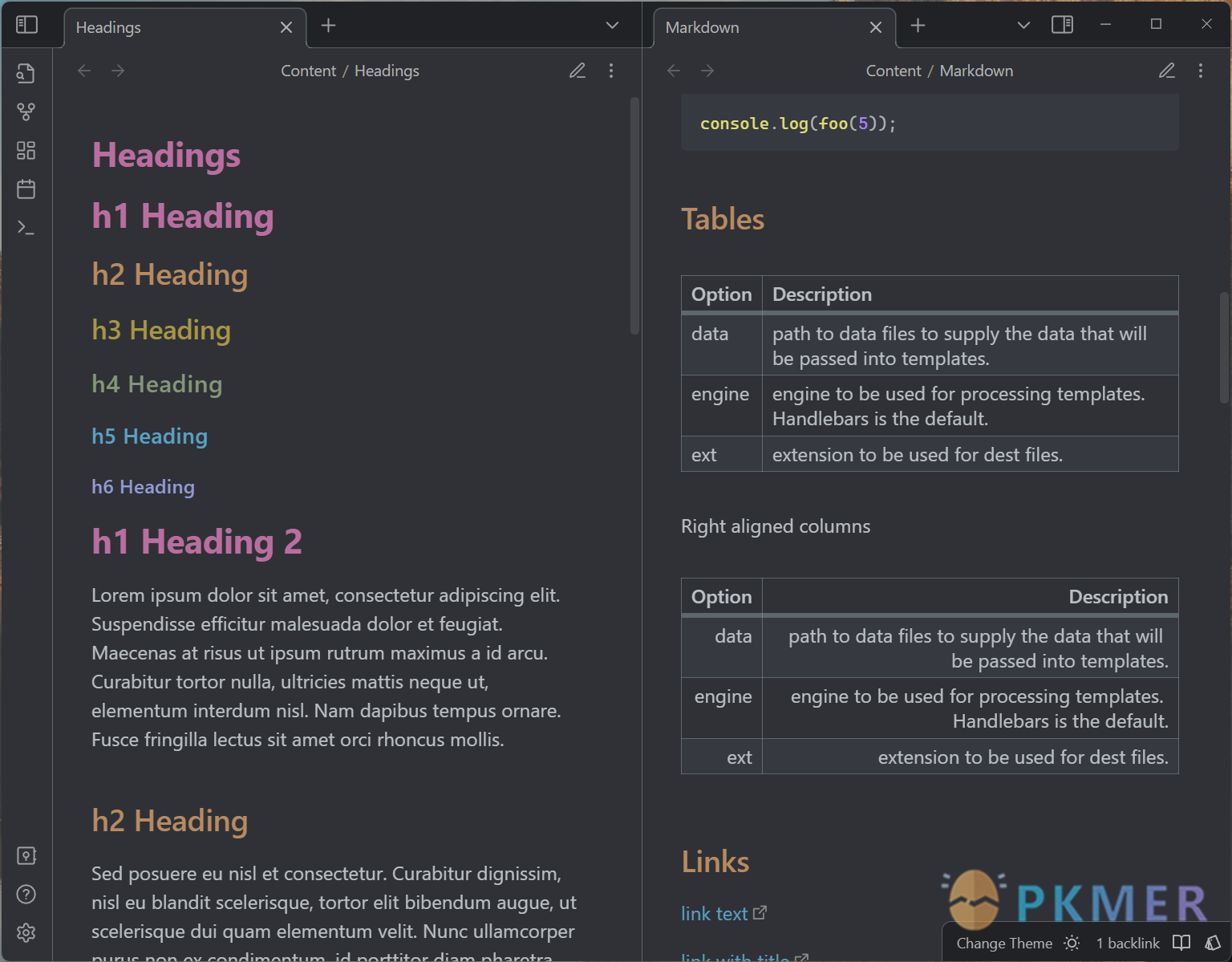This screenshot has width=1232, height=962.
Task: Expand the tab list dropdown in left pane
Action: tap(612, 26)
